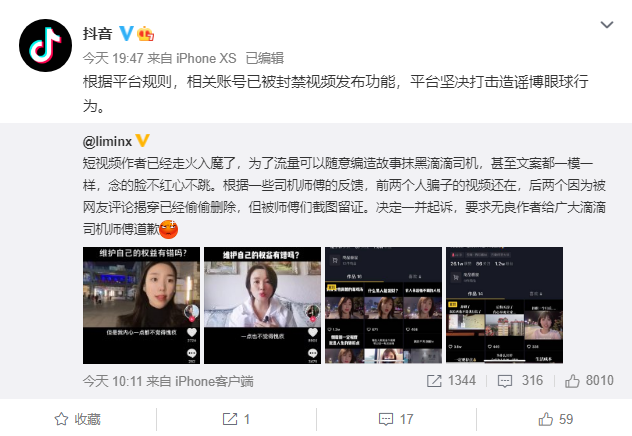Toggle the thumbs-up like showing 59
This screenshot has width=632, height=436.
coord(555,419)
